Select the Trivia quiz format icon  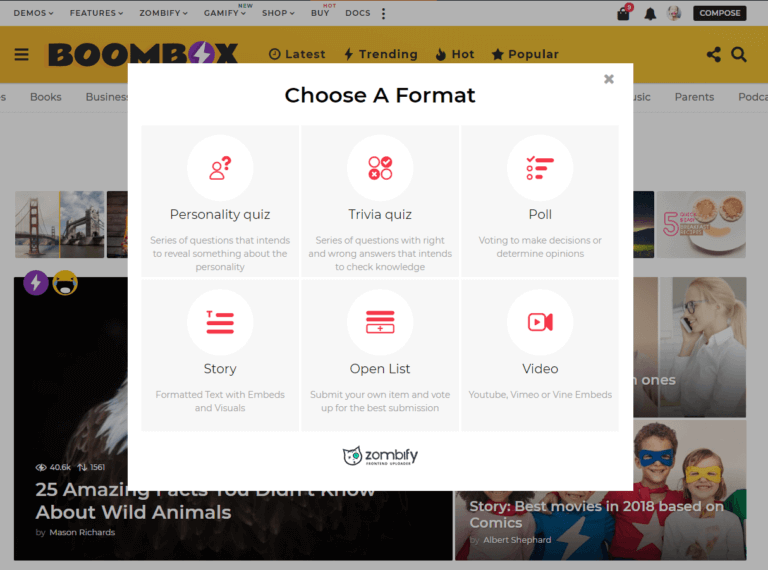(x=380, y=168)
